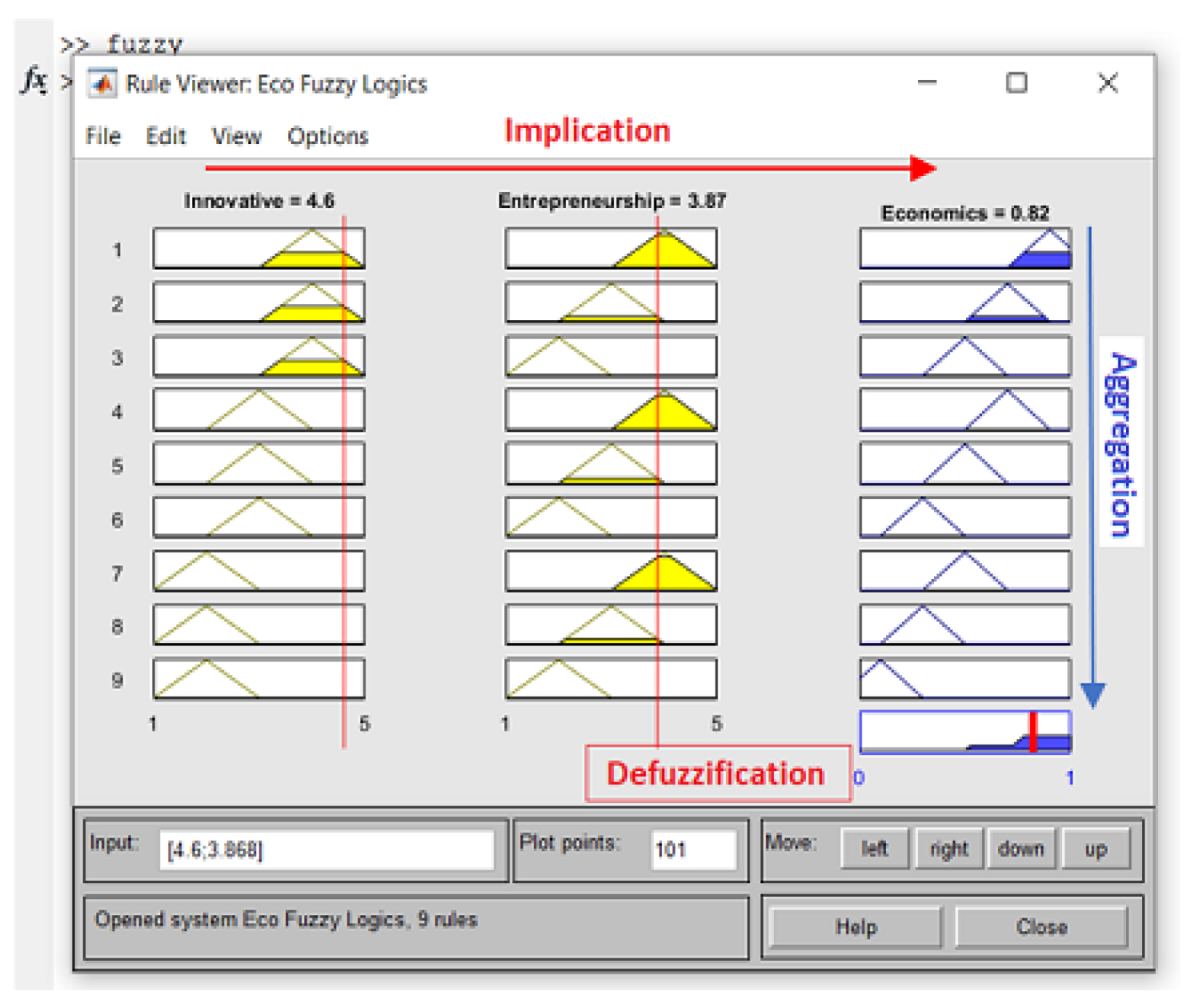Viewport: 1203px width, 1008px height.
Task: Open the Options menu
Action: click(x=327, y=137)
